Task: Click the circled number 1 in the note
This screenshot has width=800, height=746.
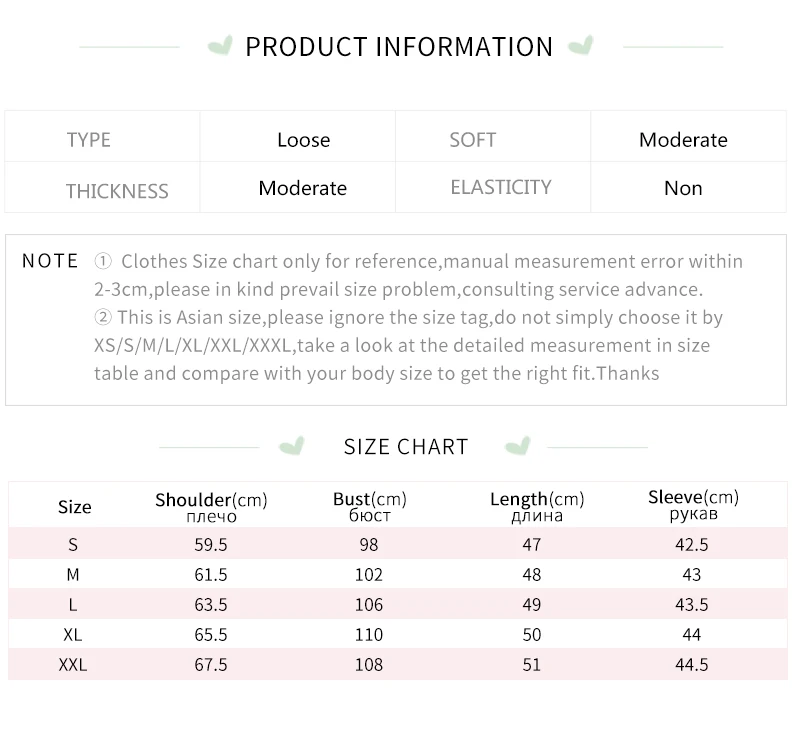Action: click(103, 261)
